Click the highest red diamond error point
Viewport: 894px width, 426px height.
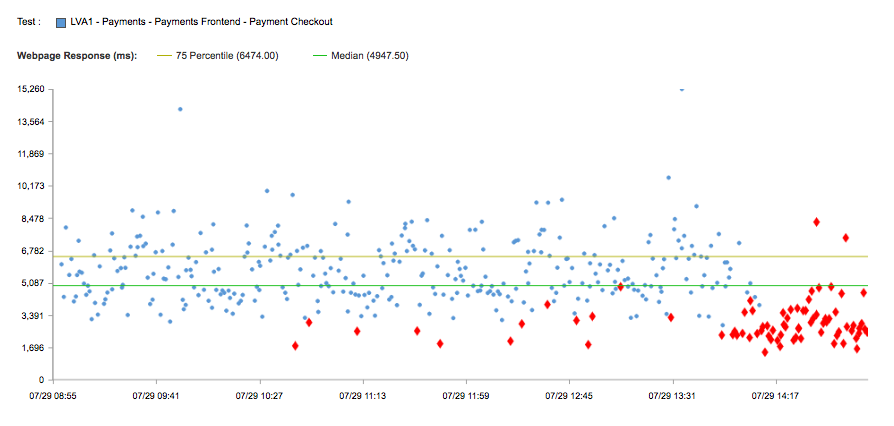pos(817,221)
